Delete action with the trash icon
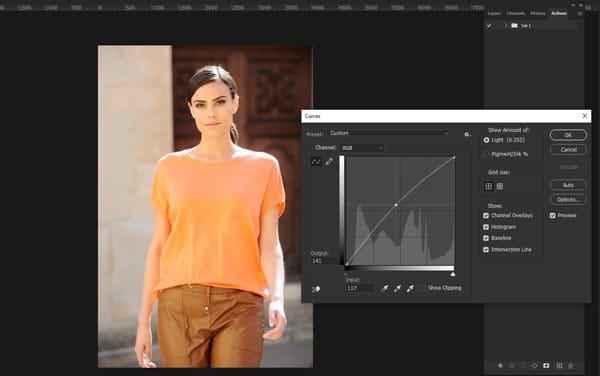This screenshot has height=376, width=600. (570, 366)
